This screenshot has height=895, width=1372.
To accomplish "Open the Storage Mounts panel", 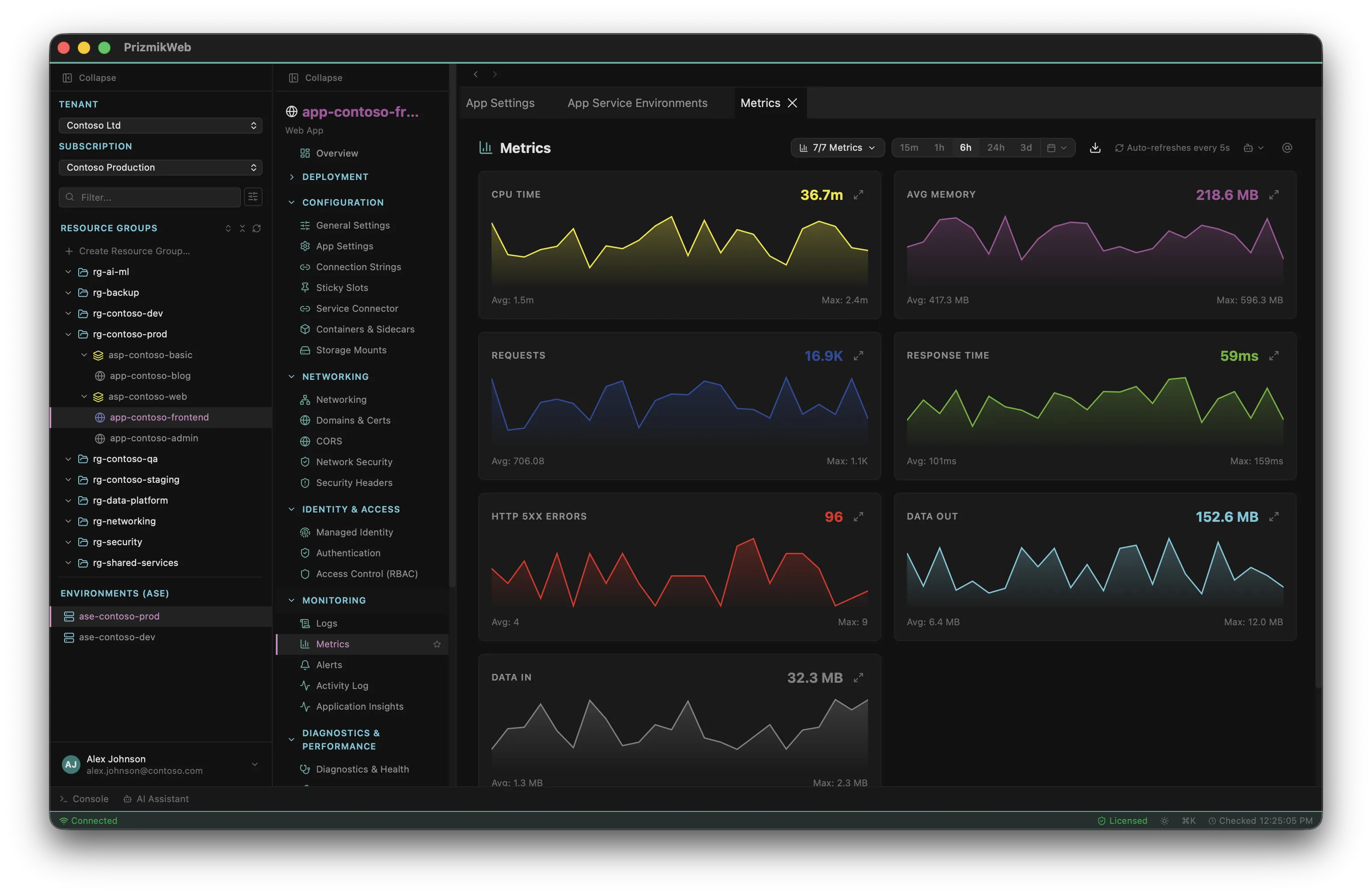I will (x=351, y=349).
